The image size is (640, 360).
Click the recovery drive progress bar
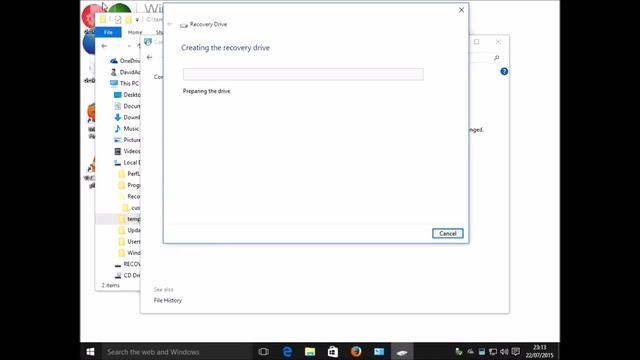point(303,74)
